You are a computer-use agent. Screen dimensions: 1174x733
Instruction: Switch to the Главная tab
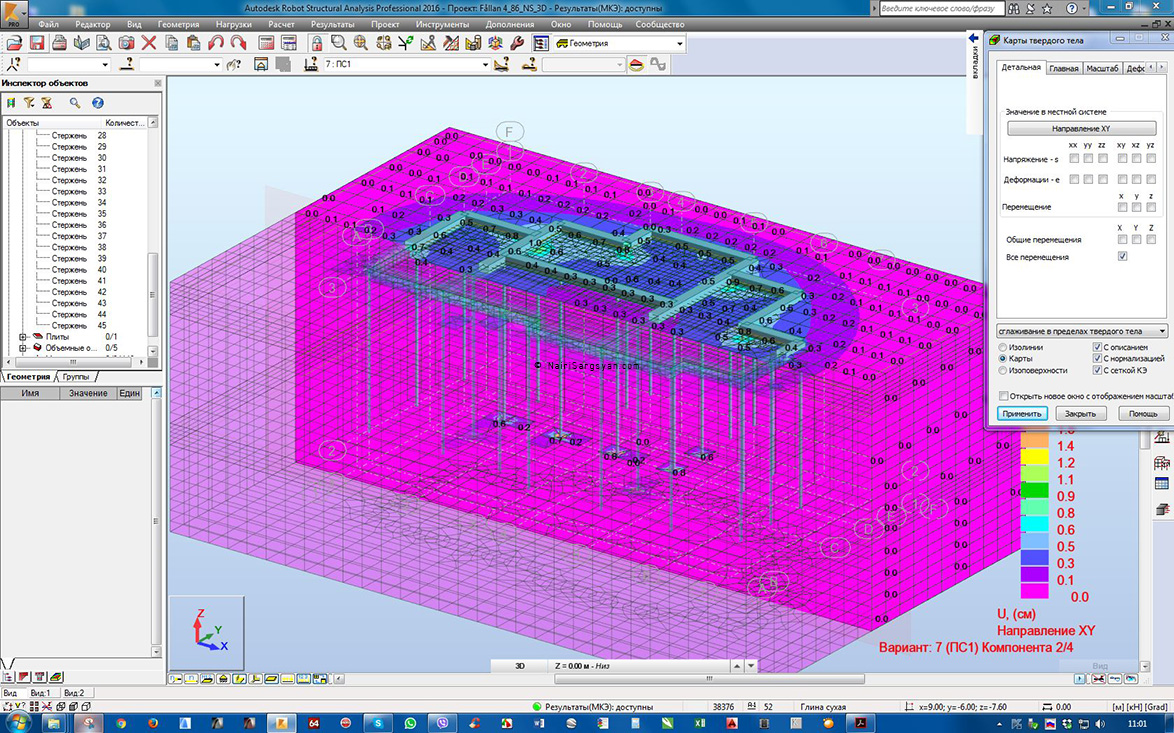(1064, 68)
